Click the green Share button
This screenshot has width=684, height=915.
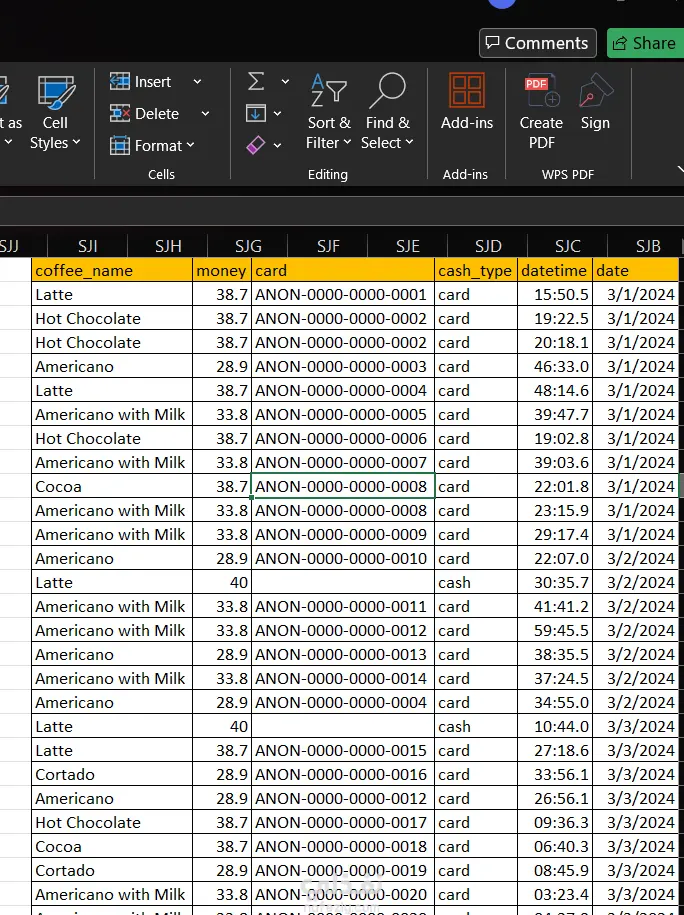(x=645, y=43)
